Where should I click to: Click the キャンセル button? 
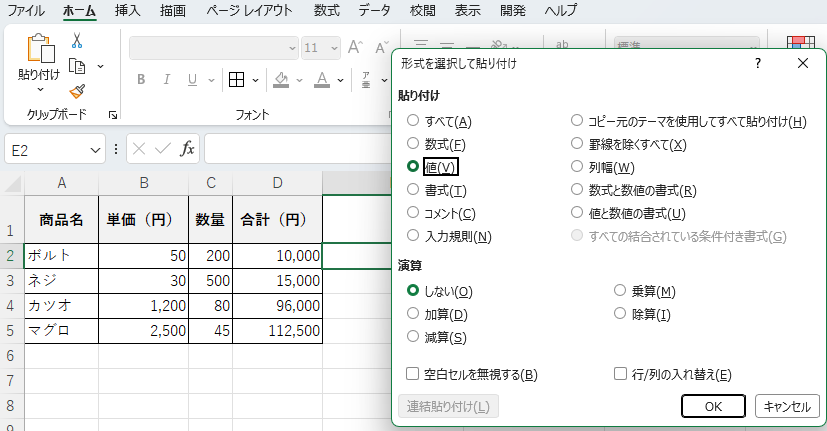[x=787, y=406]
